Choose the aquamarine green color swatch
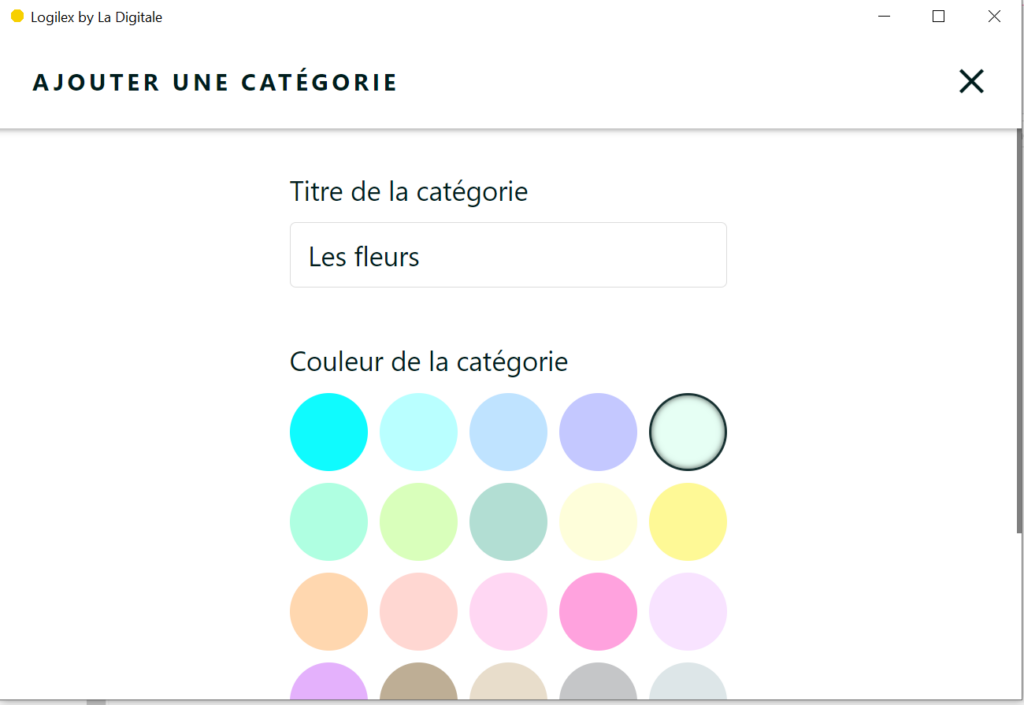Viewport: 1024px width, 705px height. 328,522
